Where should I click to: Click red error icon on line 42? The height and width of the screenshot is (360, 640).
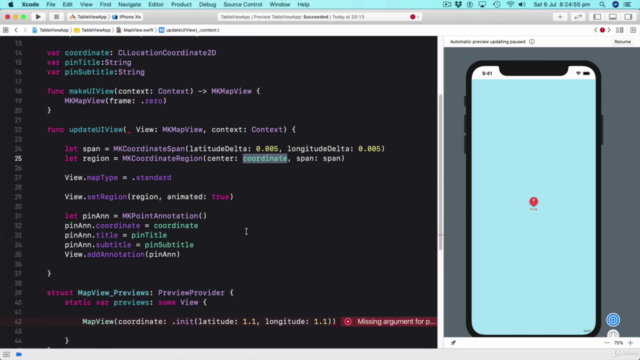(x=348, y=322)
